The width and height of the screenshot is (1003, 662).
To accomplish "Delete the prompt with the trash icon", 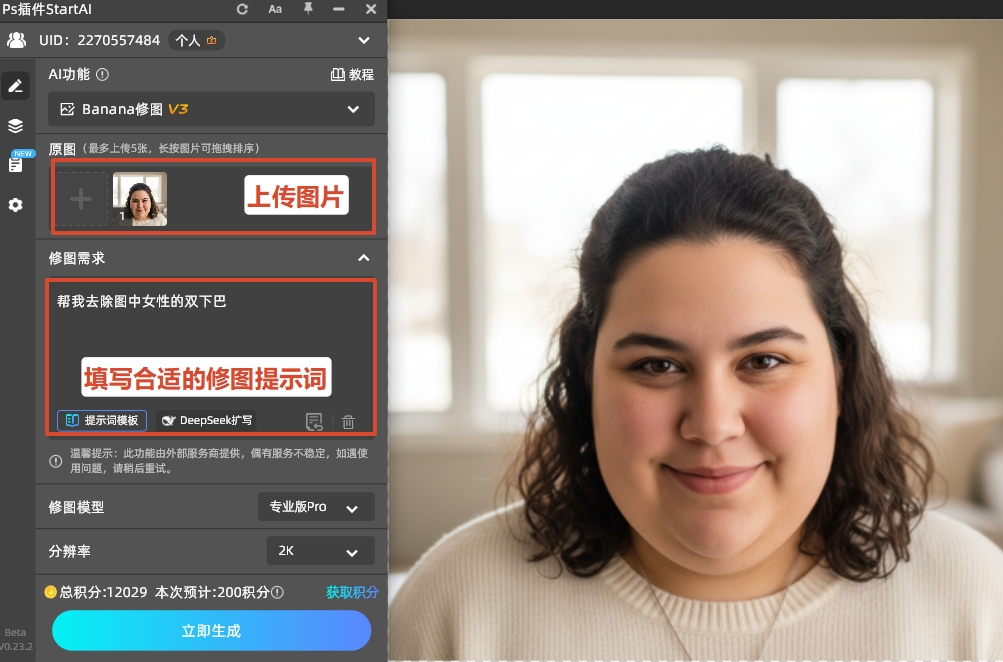I will (x=348, y=422).
